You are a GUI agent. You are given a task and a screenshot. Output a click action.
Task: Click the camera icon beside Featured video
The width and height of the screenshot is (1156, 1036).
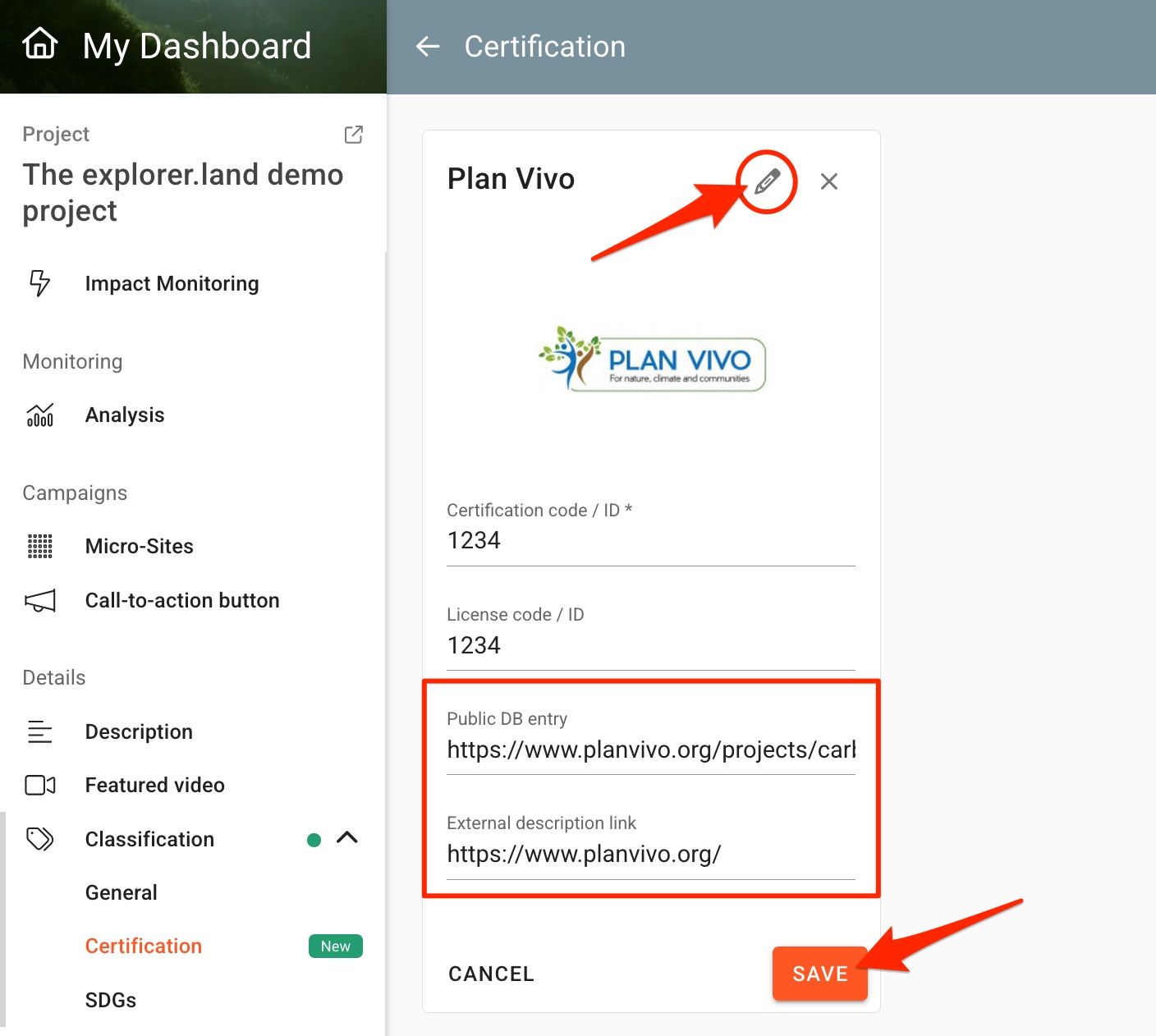click(40, 786)
